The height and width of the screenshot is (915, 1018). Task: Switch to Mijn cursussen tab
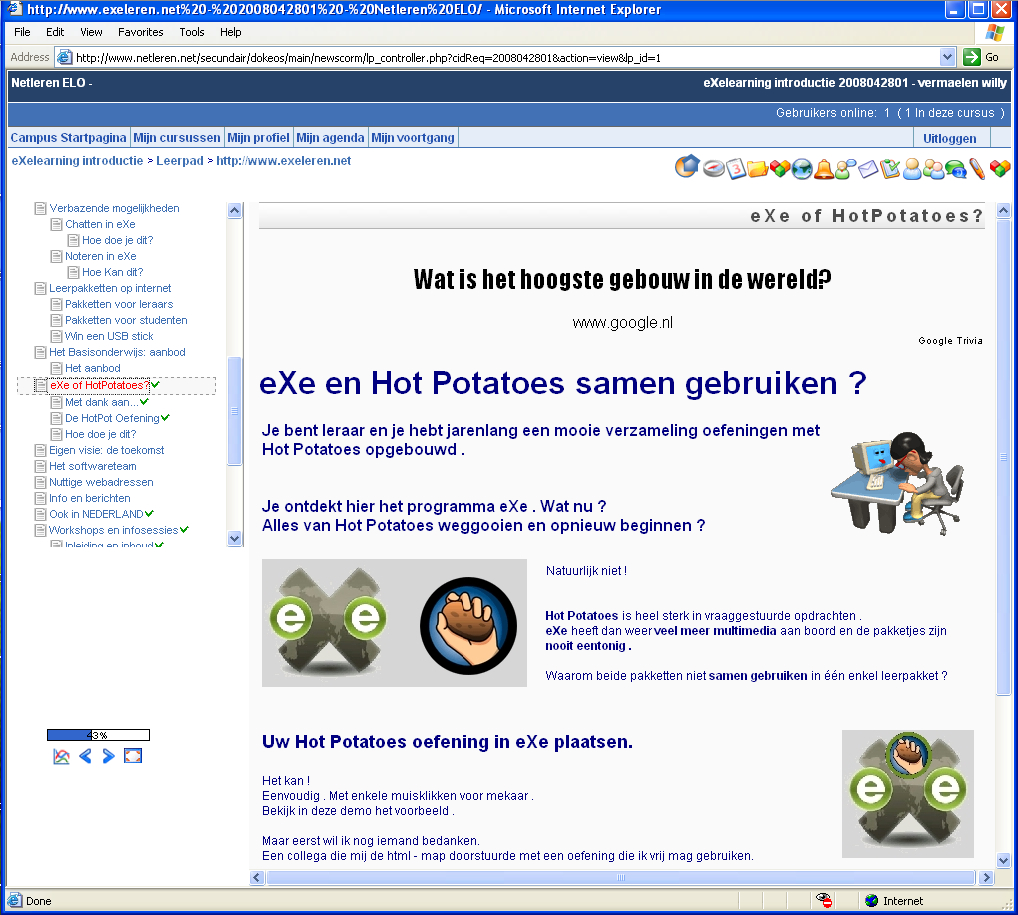point(177,138)
